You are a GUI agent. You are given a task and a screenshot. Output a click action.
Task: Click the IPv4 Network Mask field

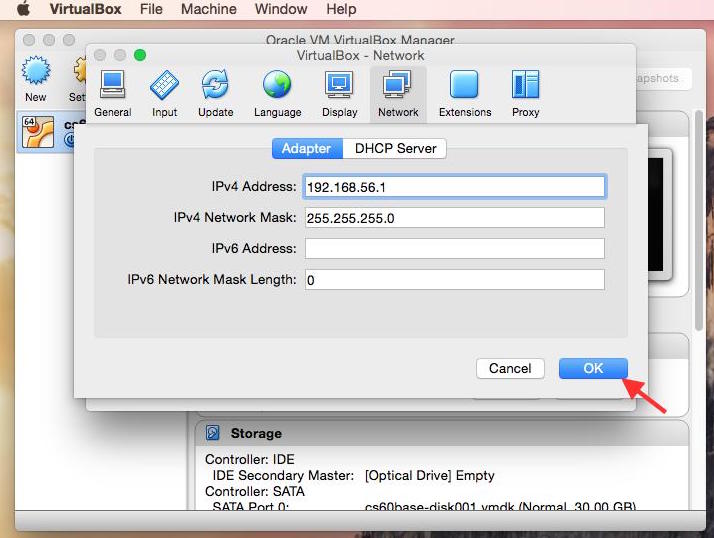click(x=454, y=218)
